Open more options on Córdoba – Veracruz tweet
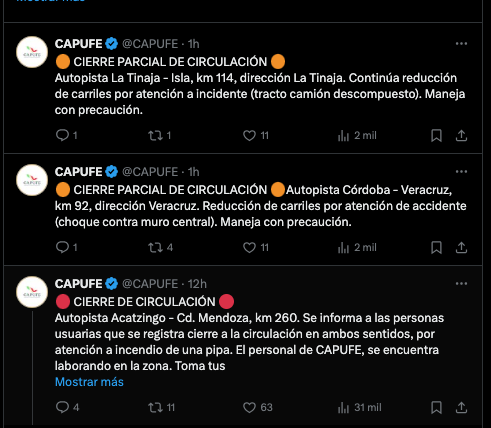491x428 pixels. 461,172
